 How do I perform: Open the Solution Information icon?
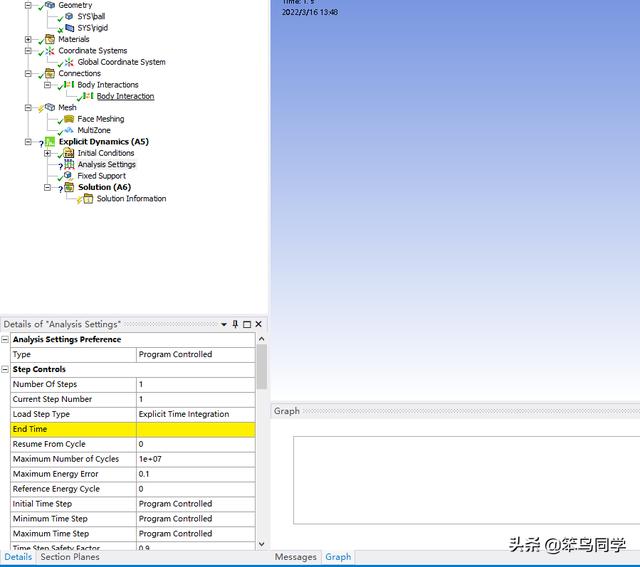88,199
